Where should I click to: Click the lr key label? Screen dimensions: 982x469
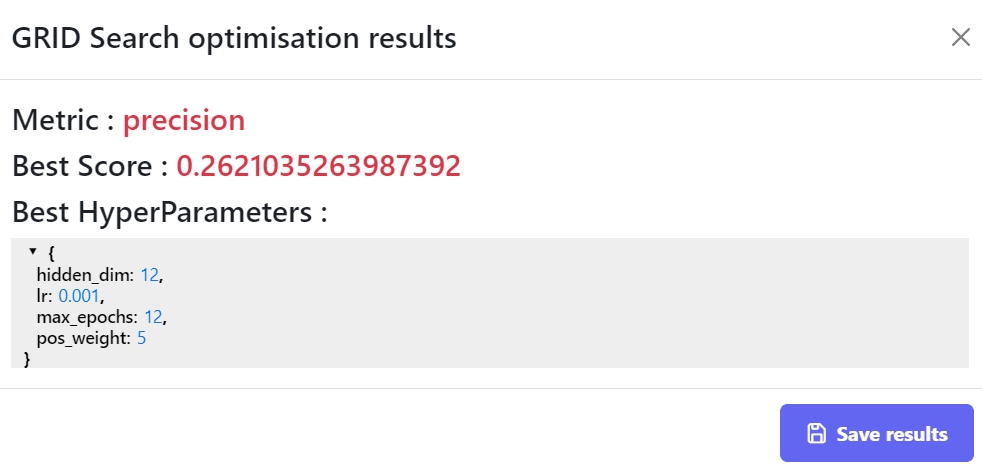click(x=43, y=296)
